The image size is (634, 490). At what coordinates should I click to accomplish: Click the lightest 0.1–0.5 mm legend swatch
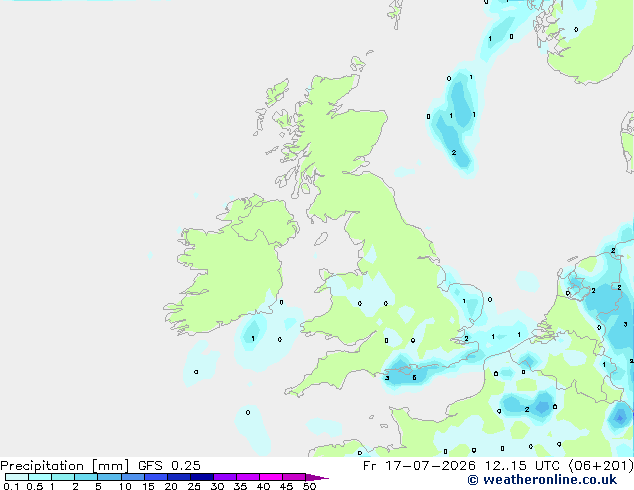17,477
